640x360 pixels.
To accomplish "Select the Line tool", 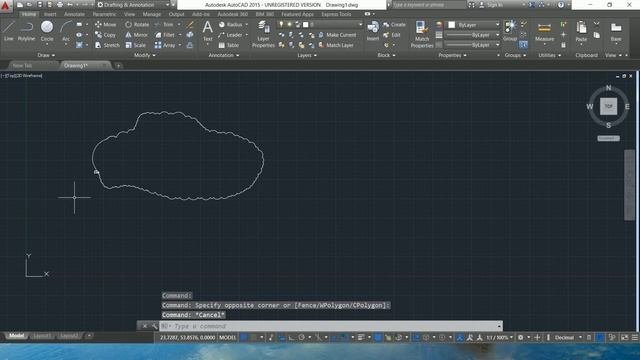I will (x=9, y=31).
